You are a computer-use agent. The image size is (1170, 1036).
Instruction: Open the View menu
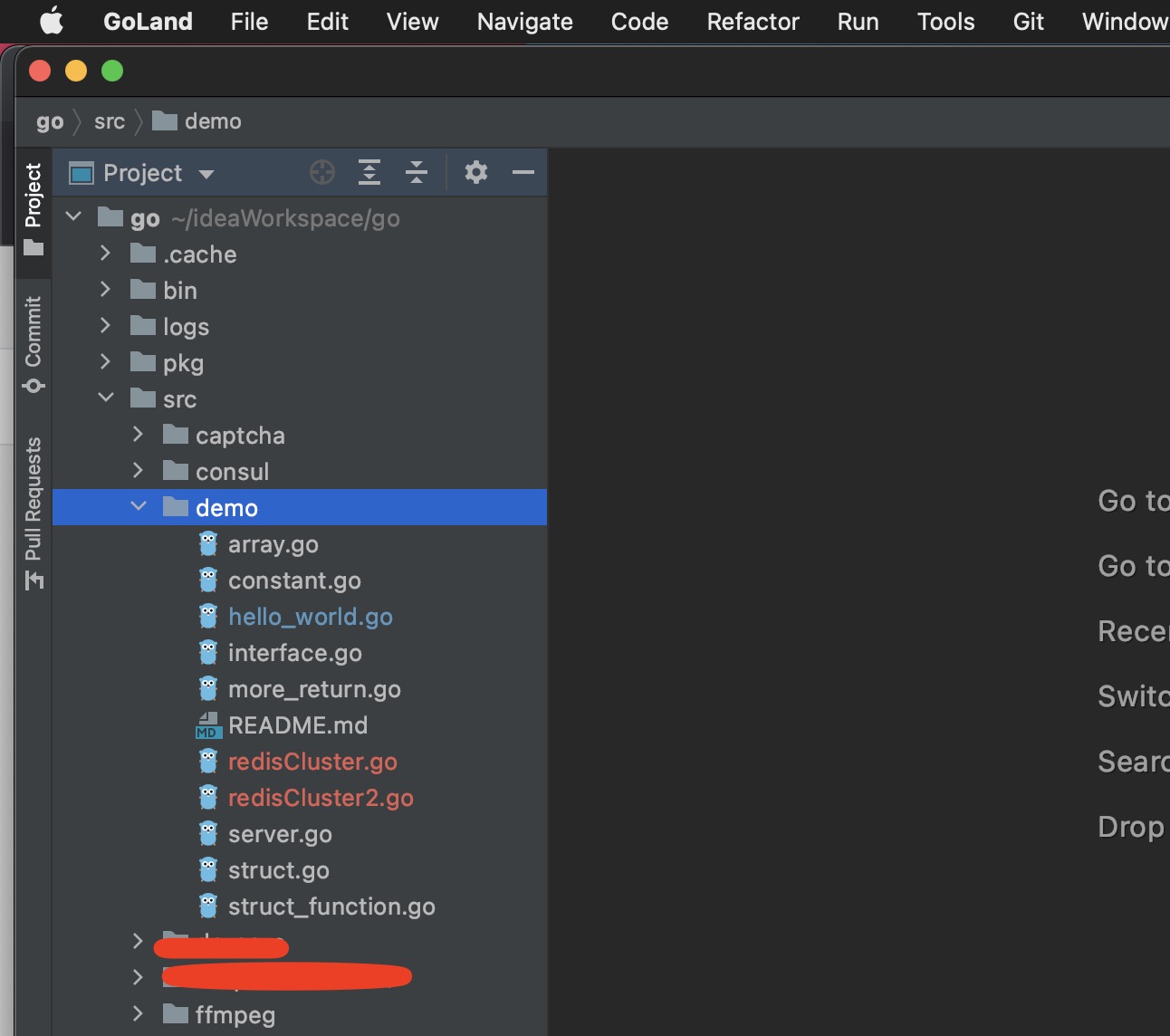click(x=412, y=21)
